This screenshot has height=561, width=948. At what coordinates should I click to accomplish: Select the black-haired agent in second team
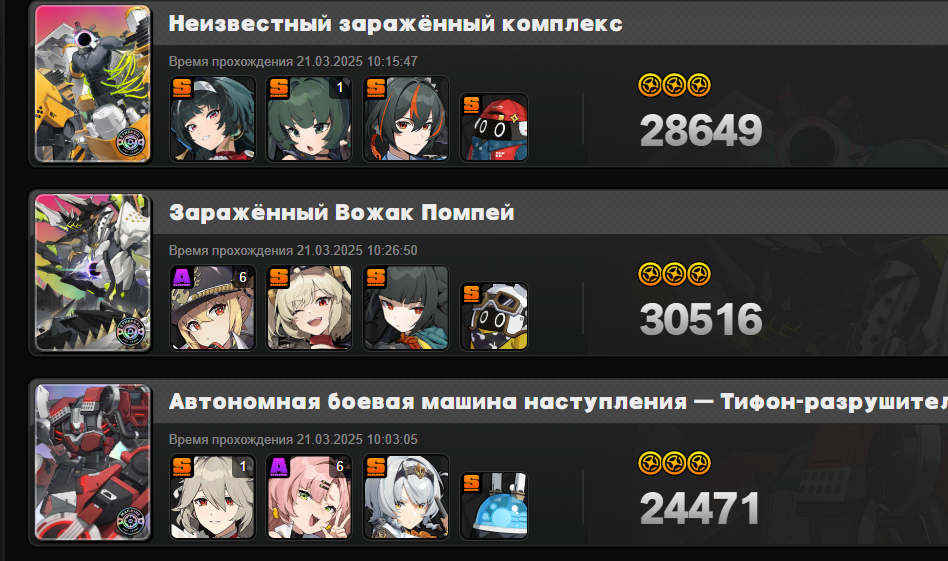point(406,308)
